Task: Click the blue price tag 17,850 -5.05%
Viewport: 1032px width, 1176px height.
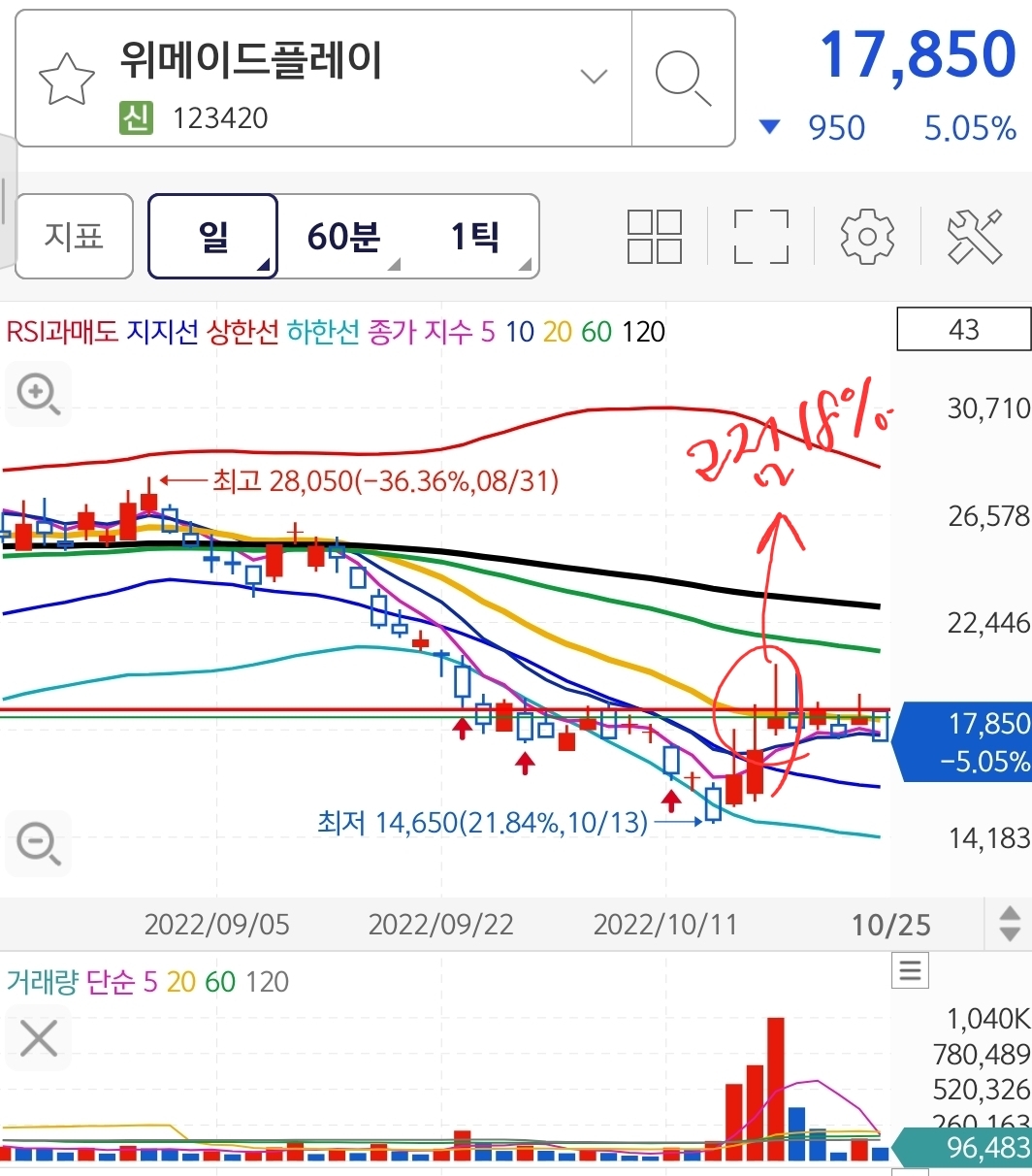Action: click(962, 742)
